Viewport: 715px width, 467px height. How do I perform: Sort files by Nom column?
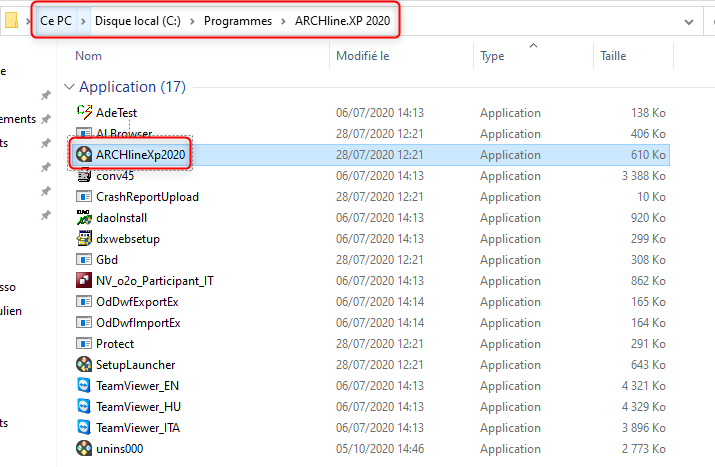[x=88, y=56]
